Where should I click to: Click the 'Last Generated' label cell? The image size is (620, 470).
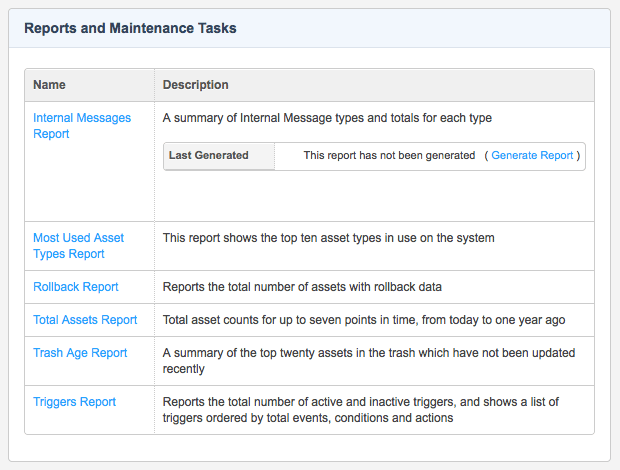pos(219,156)
